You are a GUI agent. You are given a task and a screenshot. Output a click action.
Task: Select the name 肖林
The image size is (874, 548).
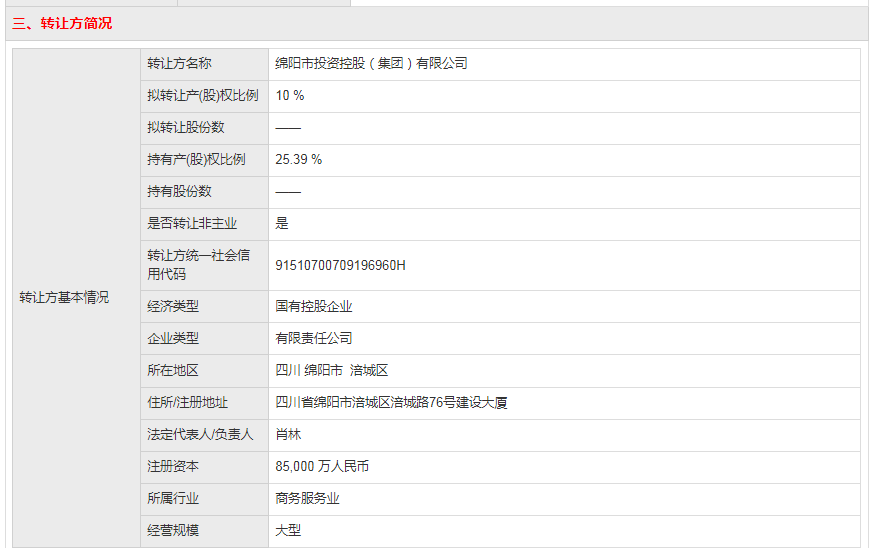pyautogui.click(x=288, y=434)
